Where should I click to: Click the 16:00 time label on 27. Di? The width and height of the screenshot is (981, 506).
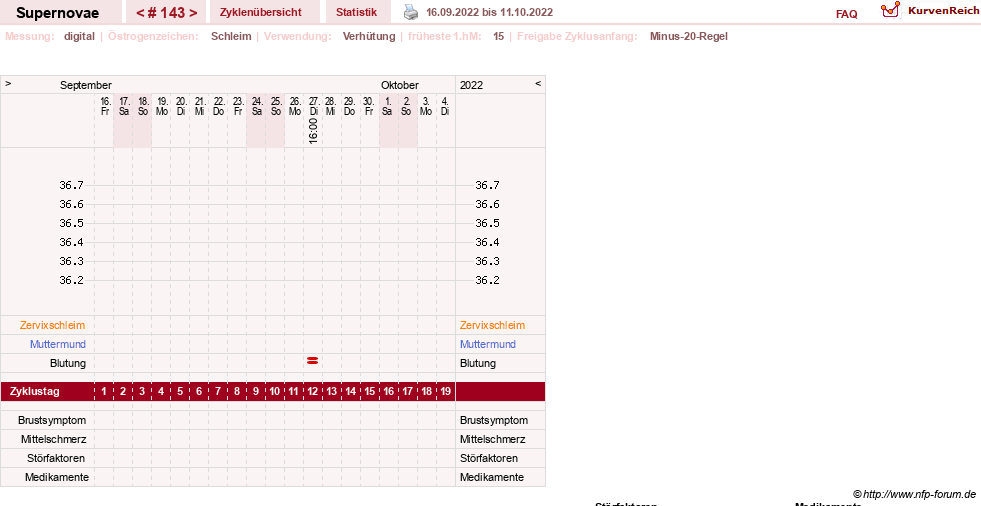tap(313, 131)
